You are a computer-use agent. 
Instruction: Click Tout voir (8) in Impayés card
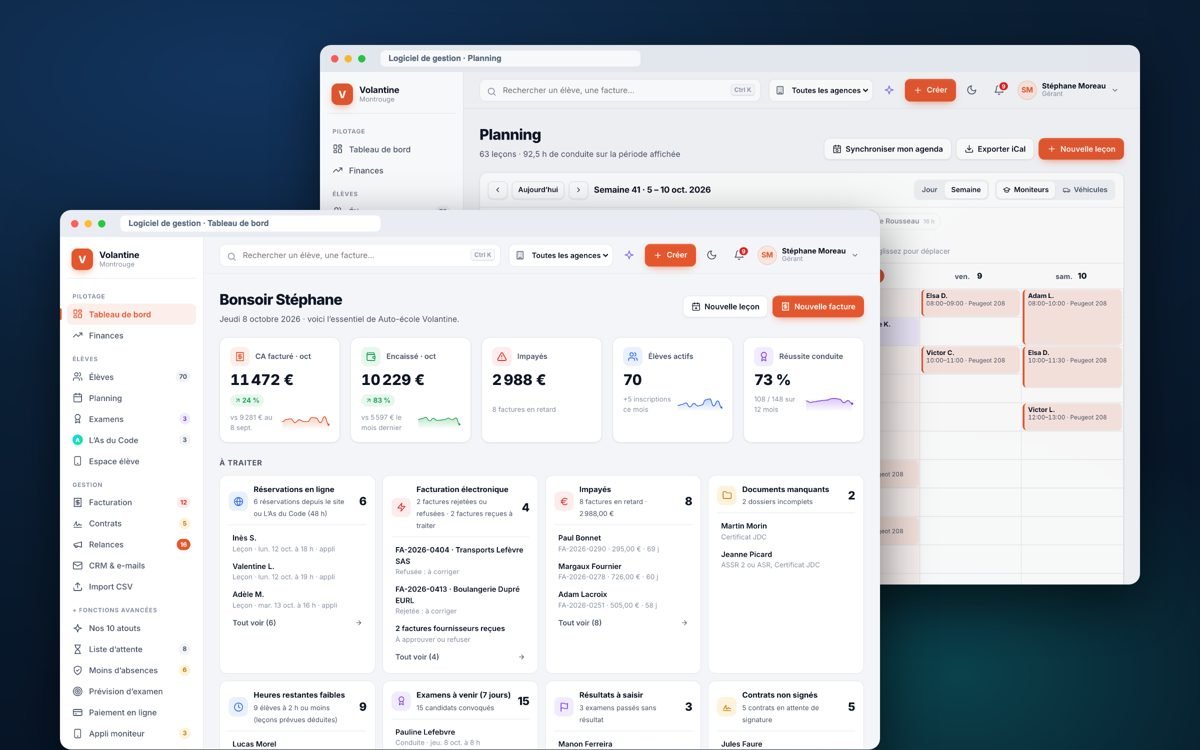click(623, 622)
